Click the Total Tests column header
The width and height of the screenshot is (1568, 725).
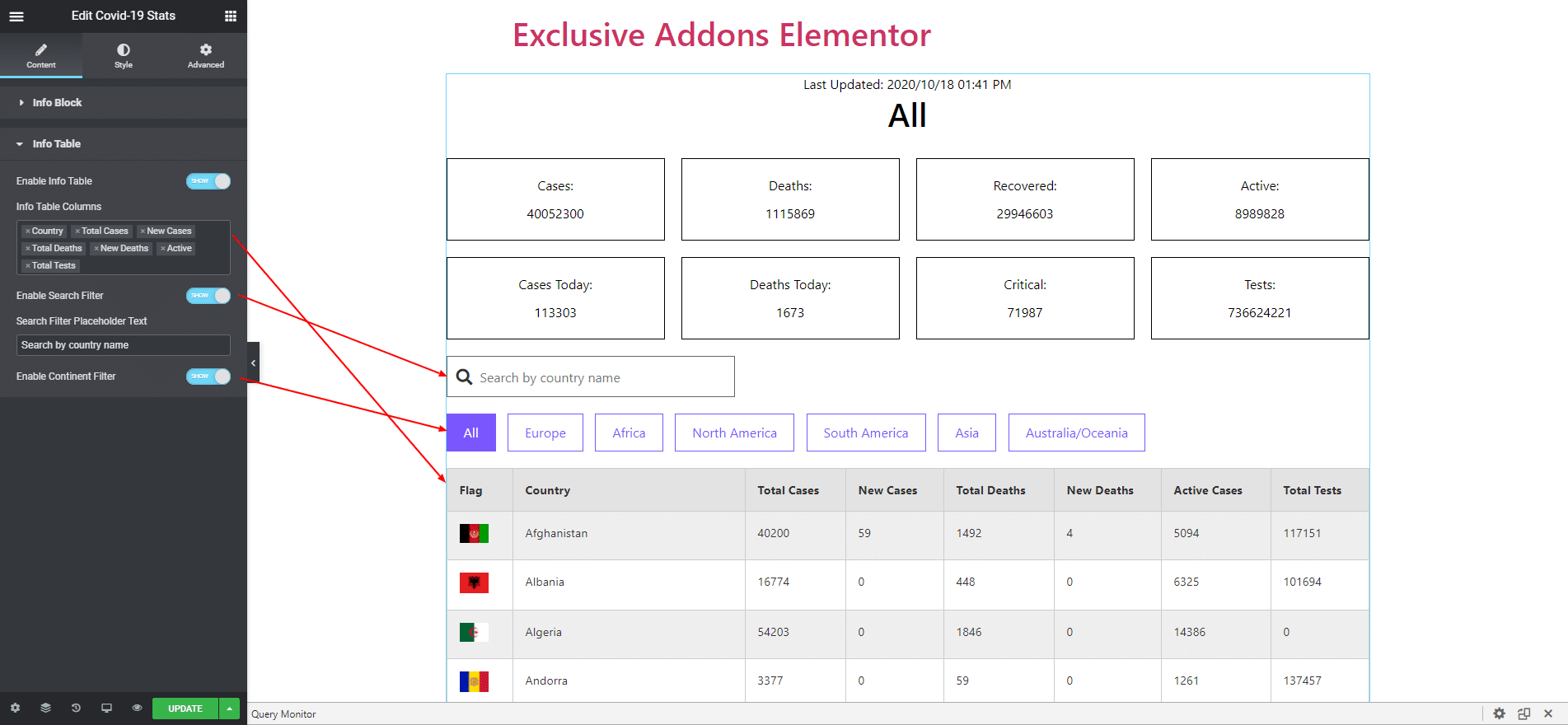(x=1320, y=490)
